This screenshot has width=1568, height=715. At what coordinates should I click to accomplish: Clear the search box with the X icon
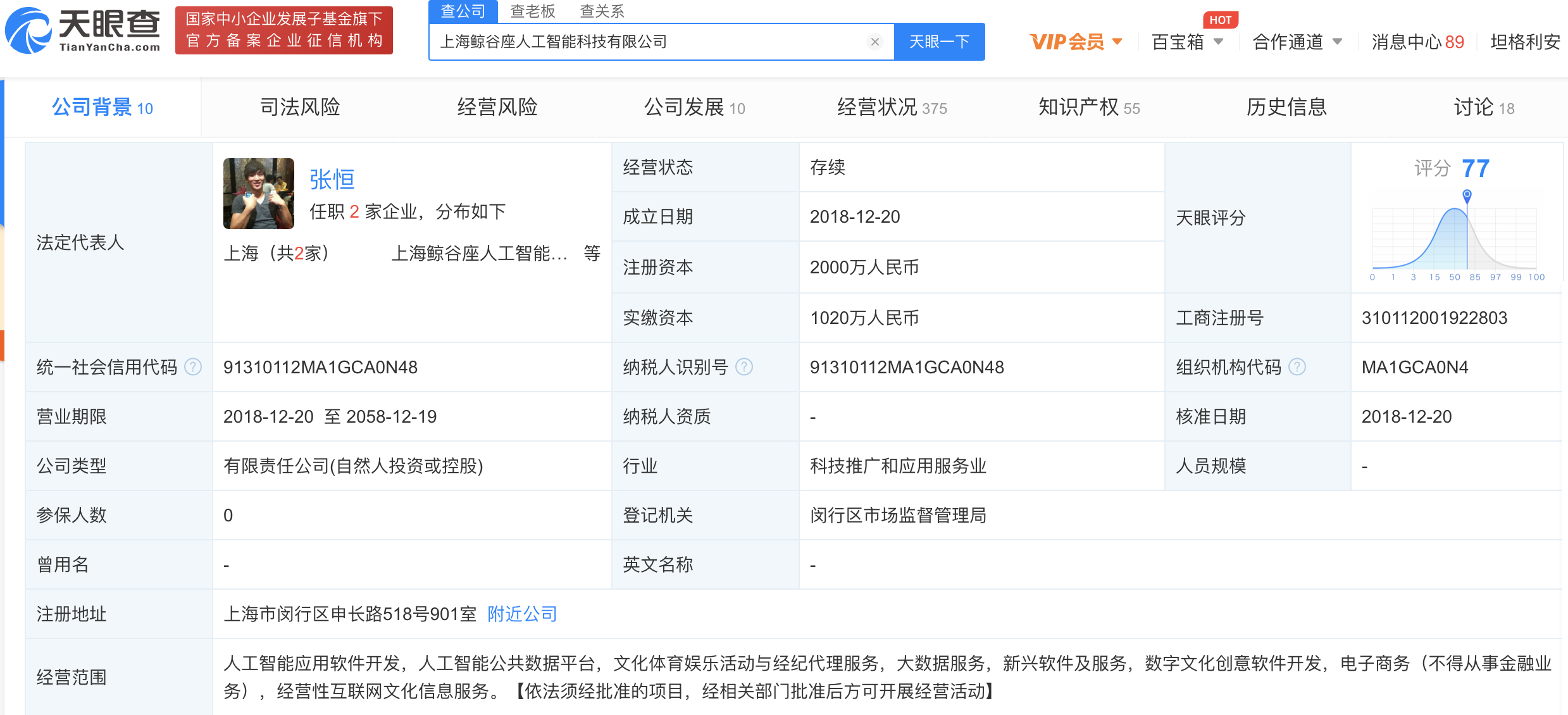click(x=875, y=42)
